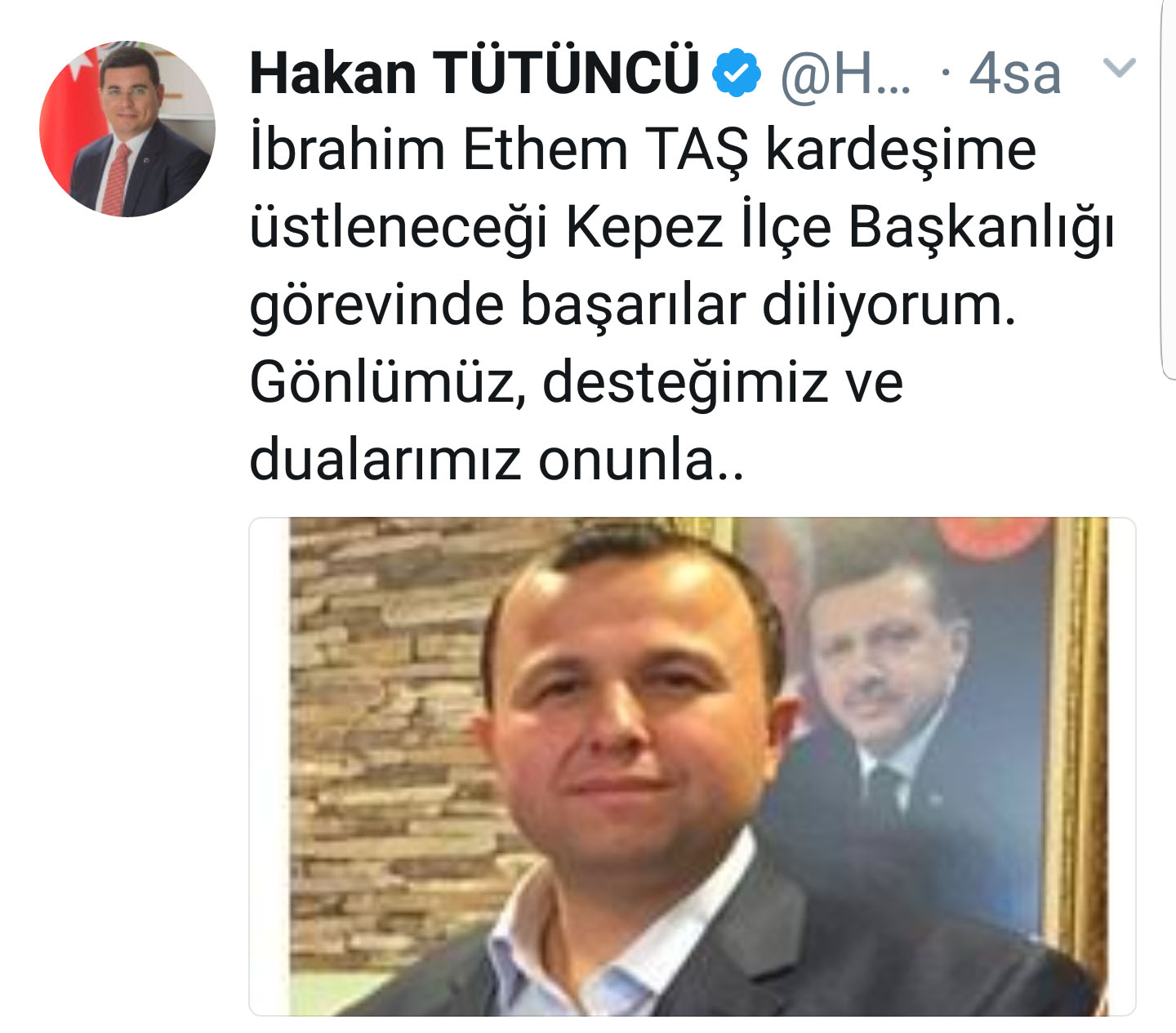Screen dimensions: 1176x1033
Task: Click the line 'Gönlümüz, desteğimiz ve'
Action: [x=576, y=382]
